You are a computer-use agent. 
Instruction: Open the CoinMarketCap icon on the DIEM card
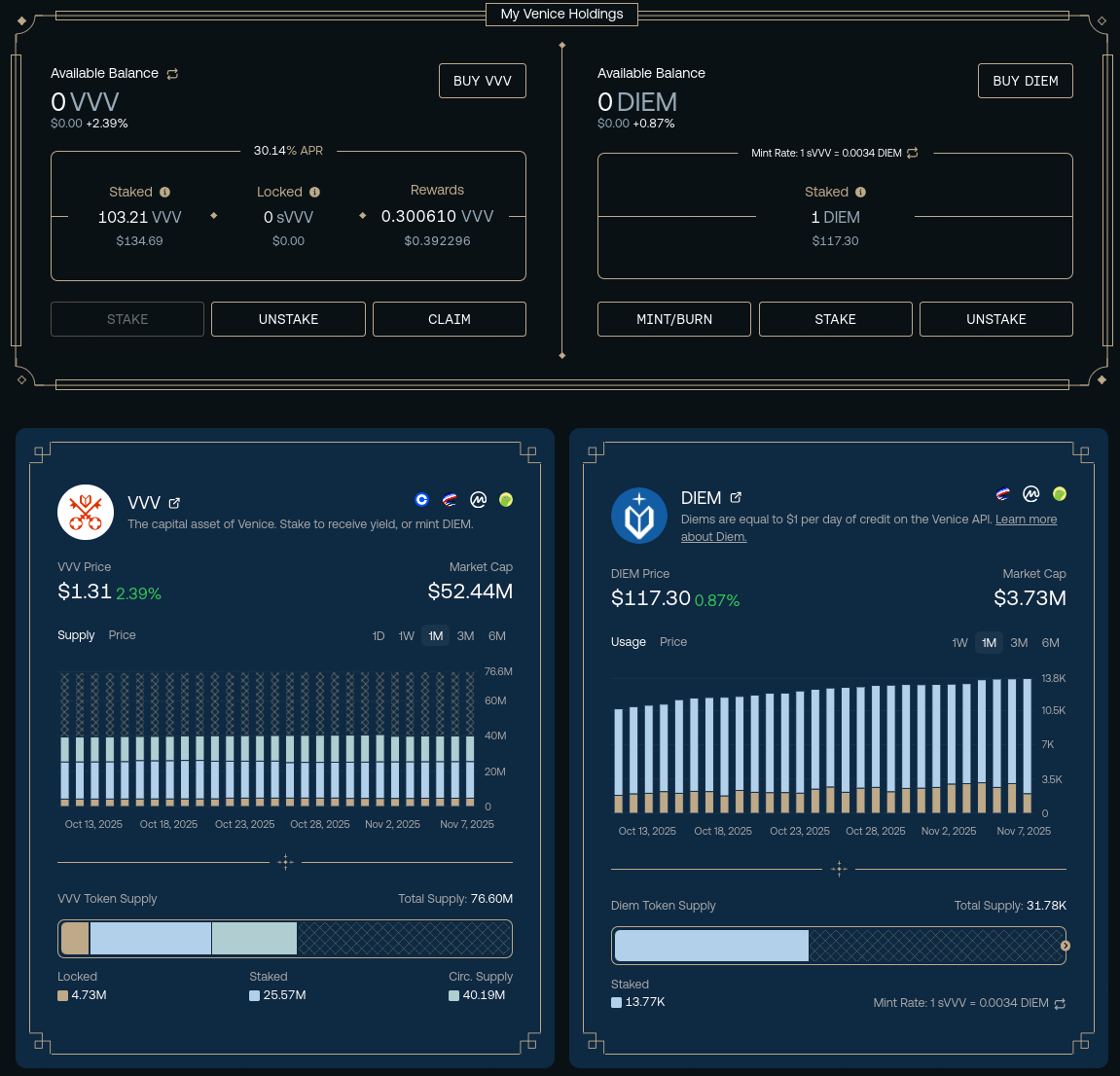point(1032,493)
